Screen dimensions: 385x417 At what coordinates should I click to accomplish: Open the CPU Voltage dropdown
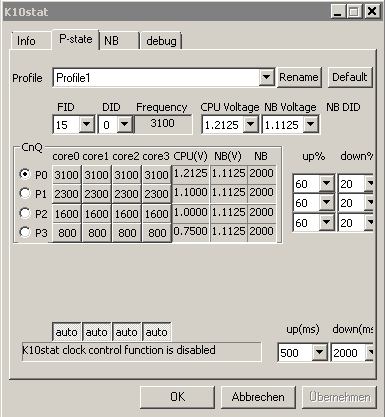[x=250, y=125]
